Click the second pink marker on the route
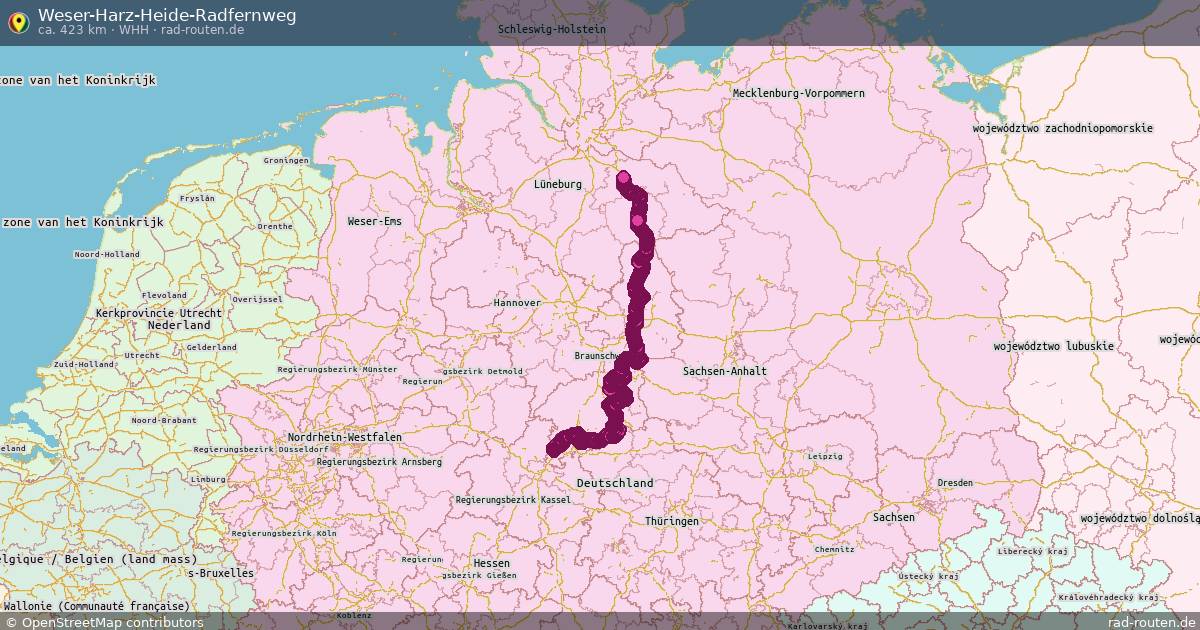The width and height of the screenshot is (1200, 630). (x=637, y=220)
